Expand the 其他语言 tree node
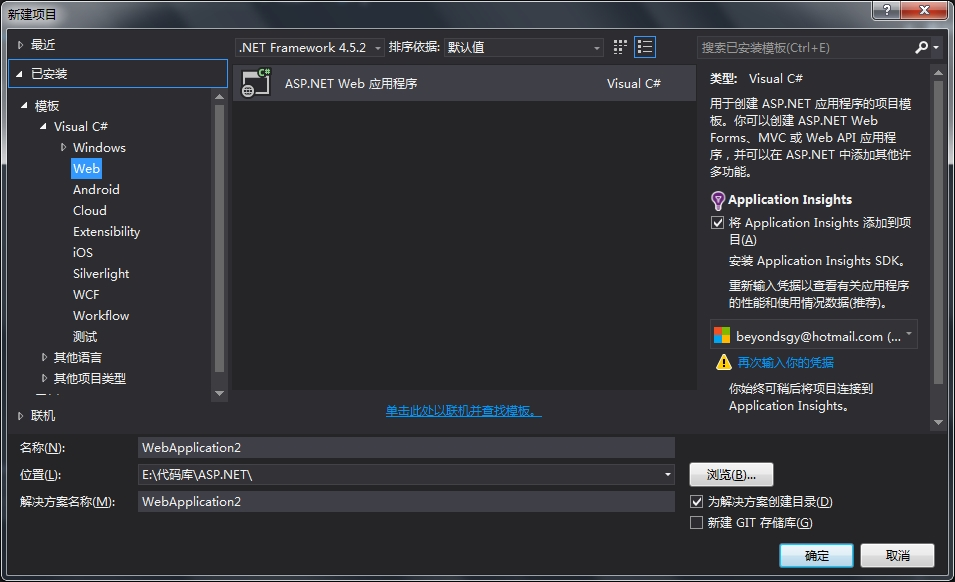 coord(44,357)
